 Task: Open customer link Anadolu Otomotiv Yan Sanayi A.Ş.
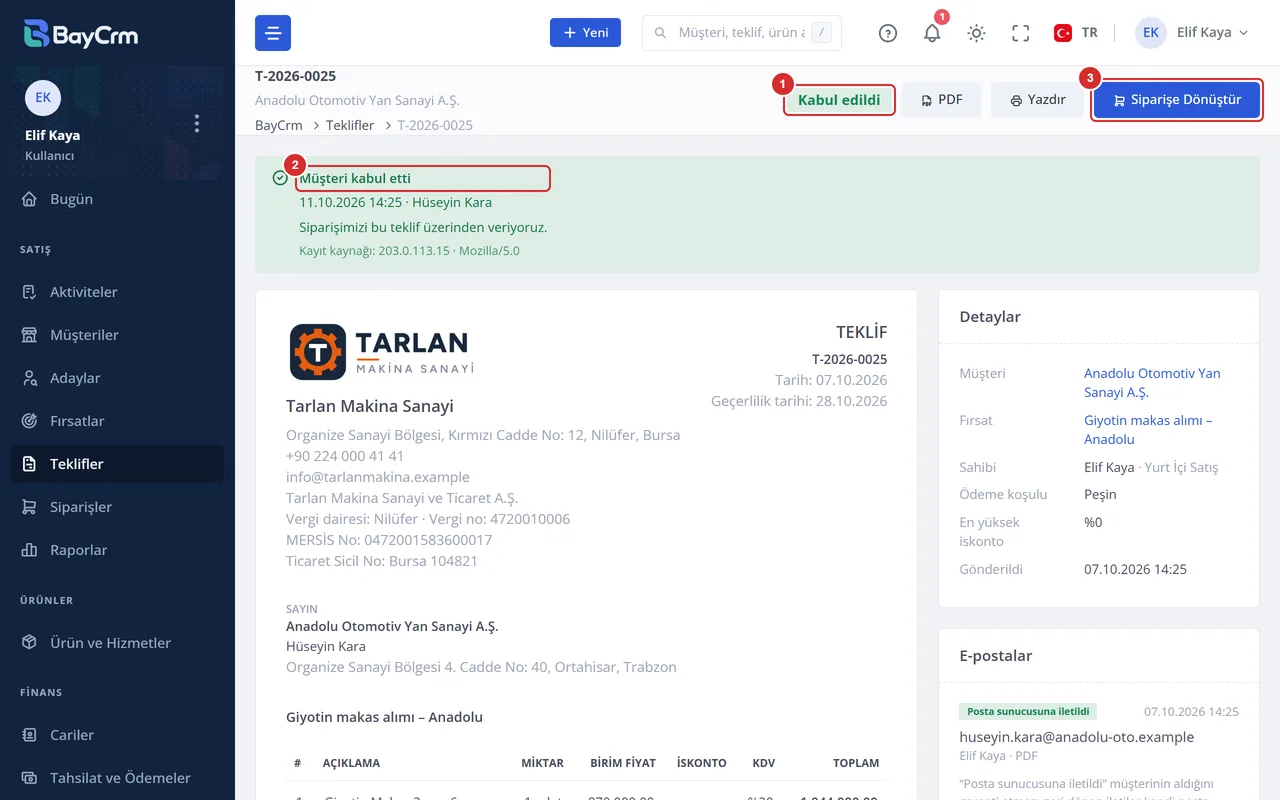click(x=1152, y=383)
